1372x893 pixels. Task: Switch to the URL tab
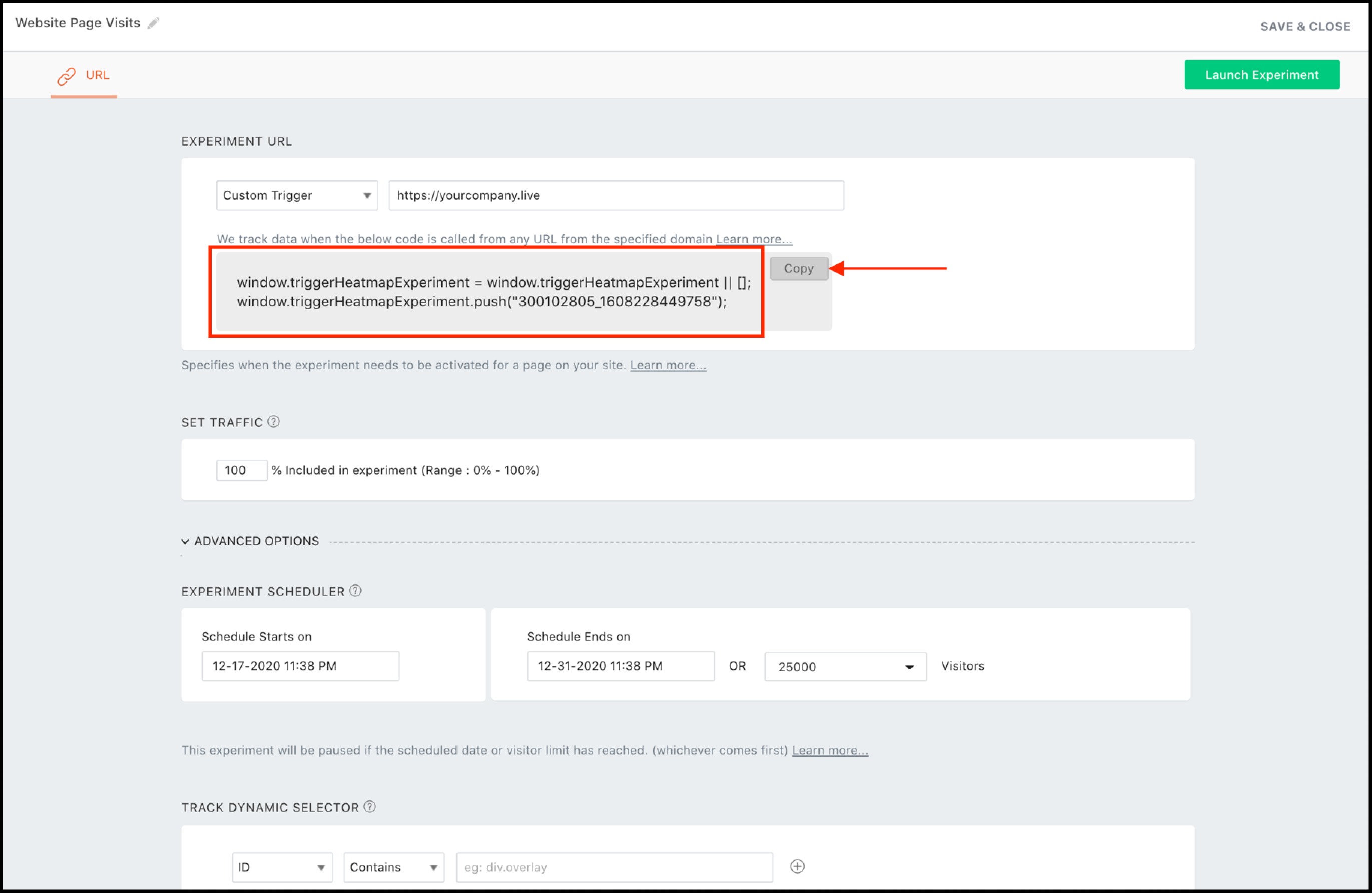[97, 75]
